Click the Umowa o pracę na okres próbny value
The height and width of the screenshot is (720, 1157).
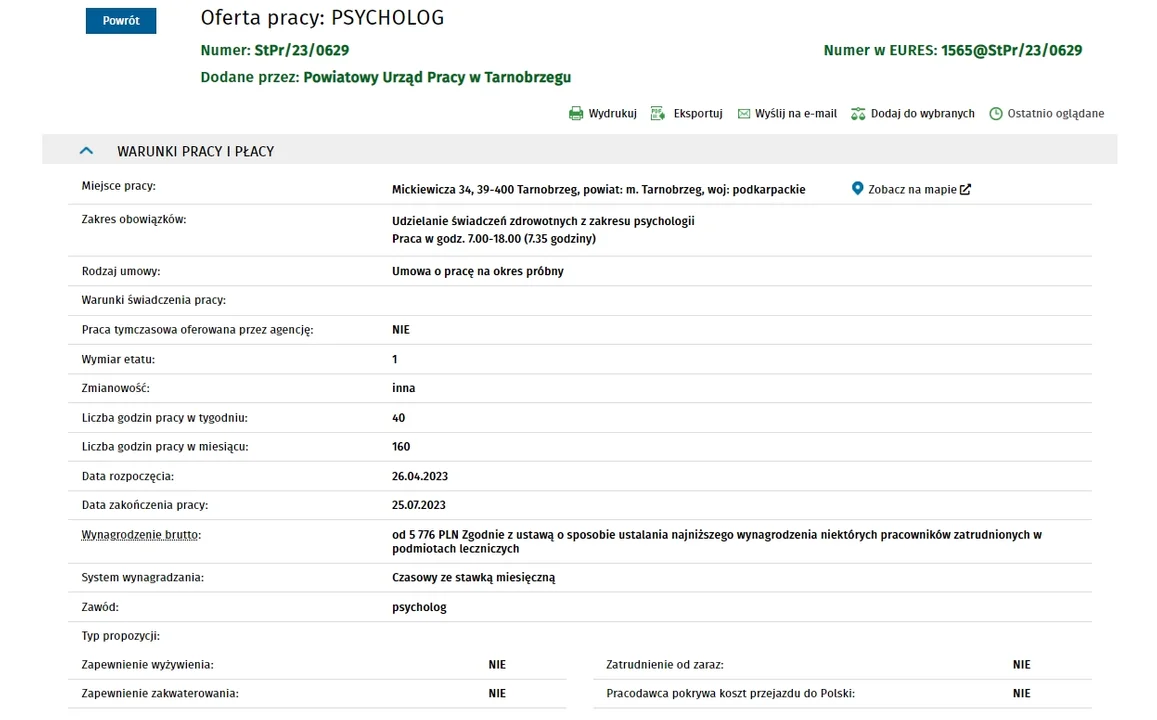[477, 271]
